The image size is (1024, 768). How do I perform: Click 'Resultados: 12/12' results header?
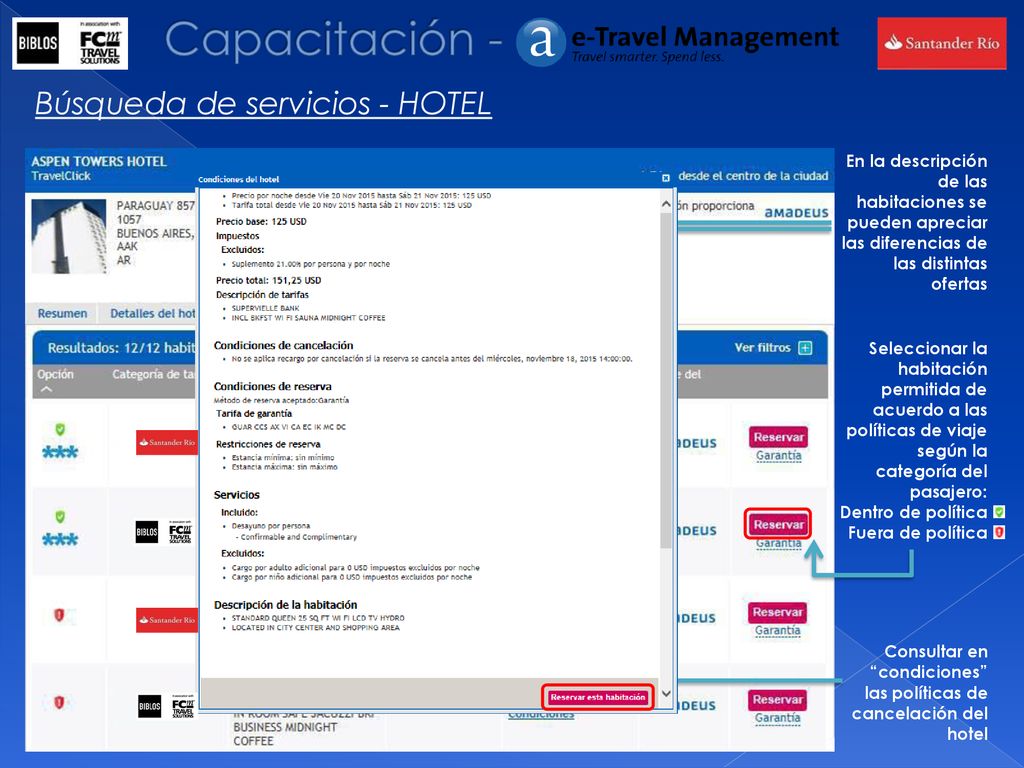(x=121, y=347)
